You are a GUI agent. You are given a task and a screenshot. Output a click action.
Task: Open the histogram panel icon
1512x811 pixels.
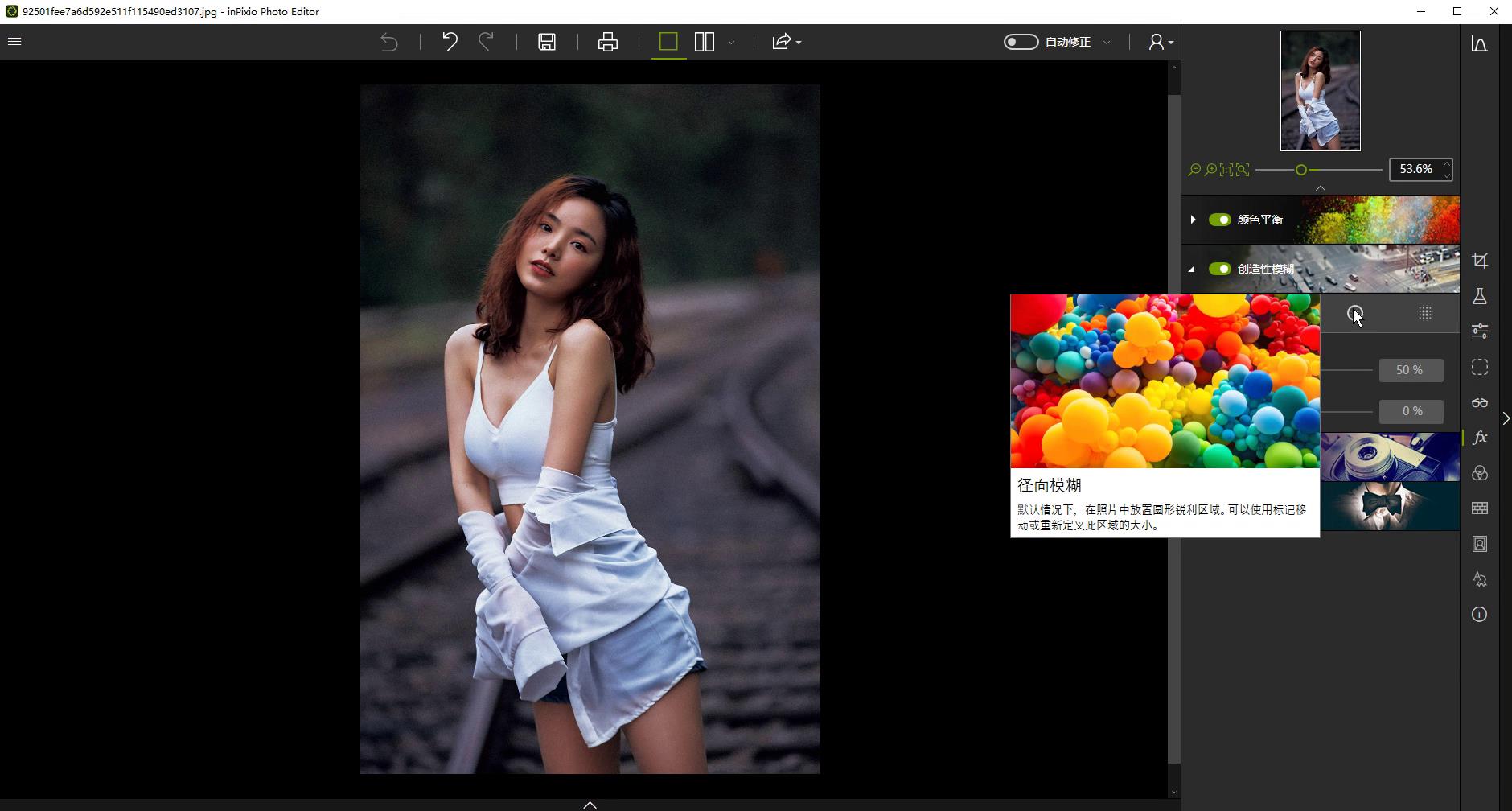[1479, 44]
